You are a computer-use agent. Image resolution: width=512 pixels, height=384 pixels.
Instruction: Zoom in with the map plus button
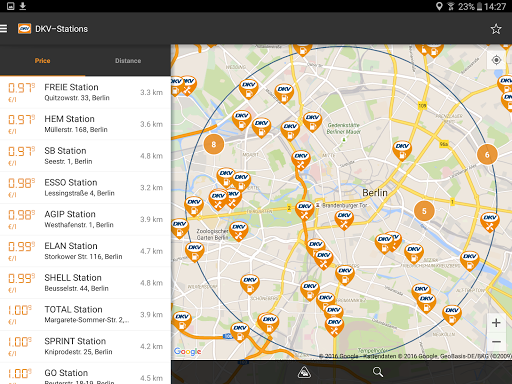[x=496, y=323]
